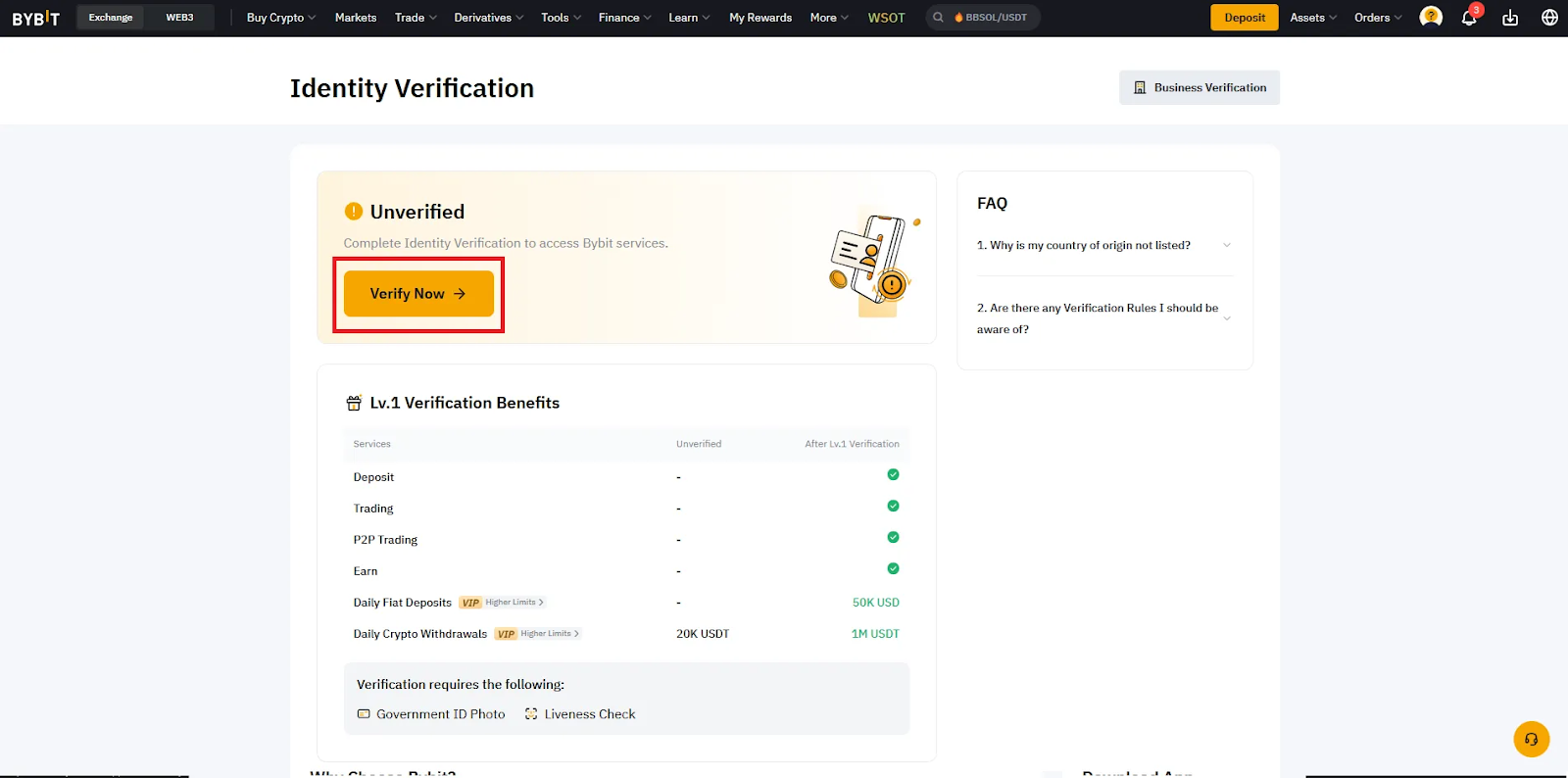
Task: Click the gift icon beside Lv.1 Benefits
Action: [354, 403]
